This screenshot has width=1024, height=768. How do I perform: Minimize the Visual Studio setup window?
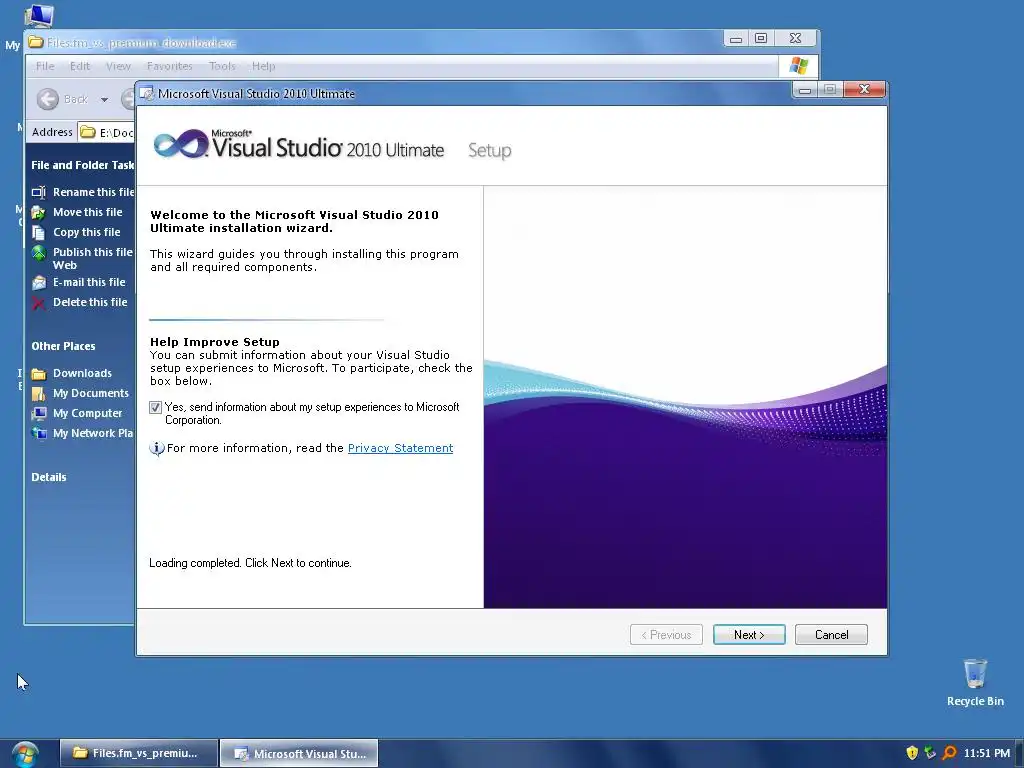[805, 89]
